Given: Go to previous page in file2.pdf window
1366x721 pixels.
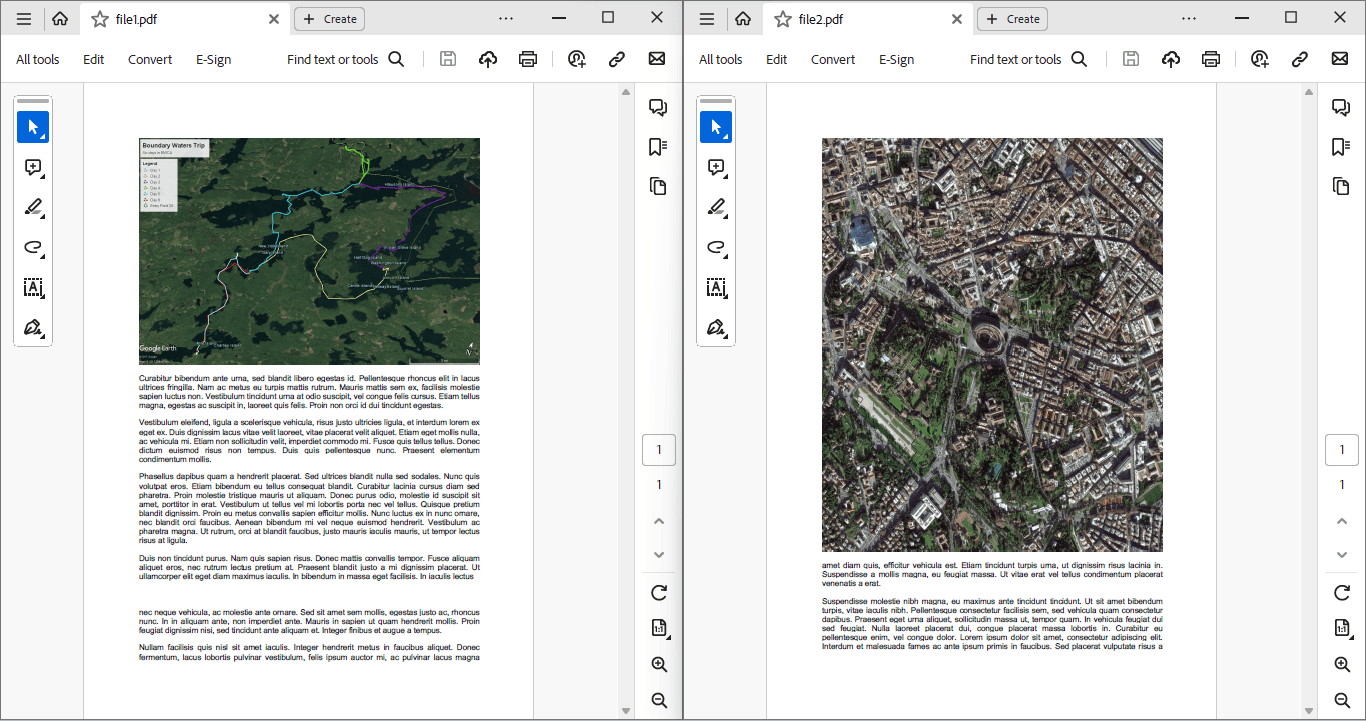Looking at the screenshot, I should click(1342, 521).
